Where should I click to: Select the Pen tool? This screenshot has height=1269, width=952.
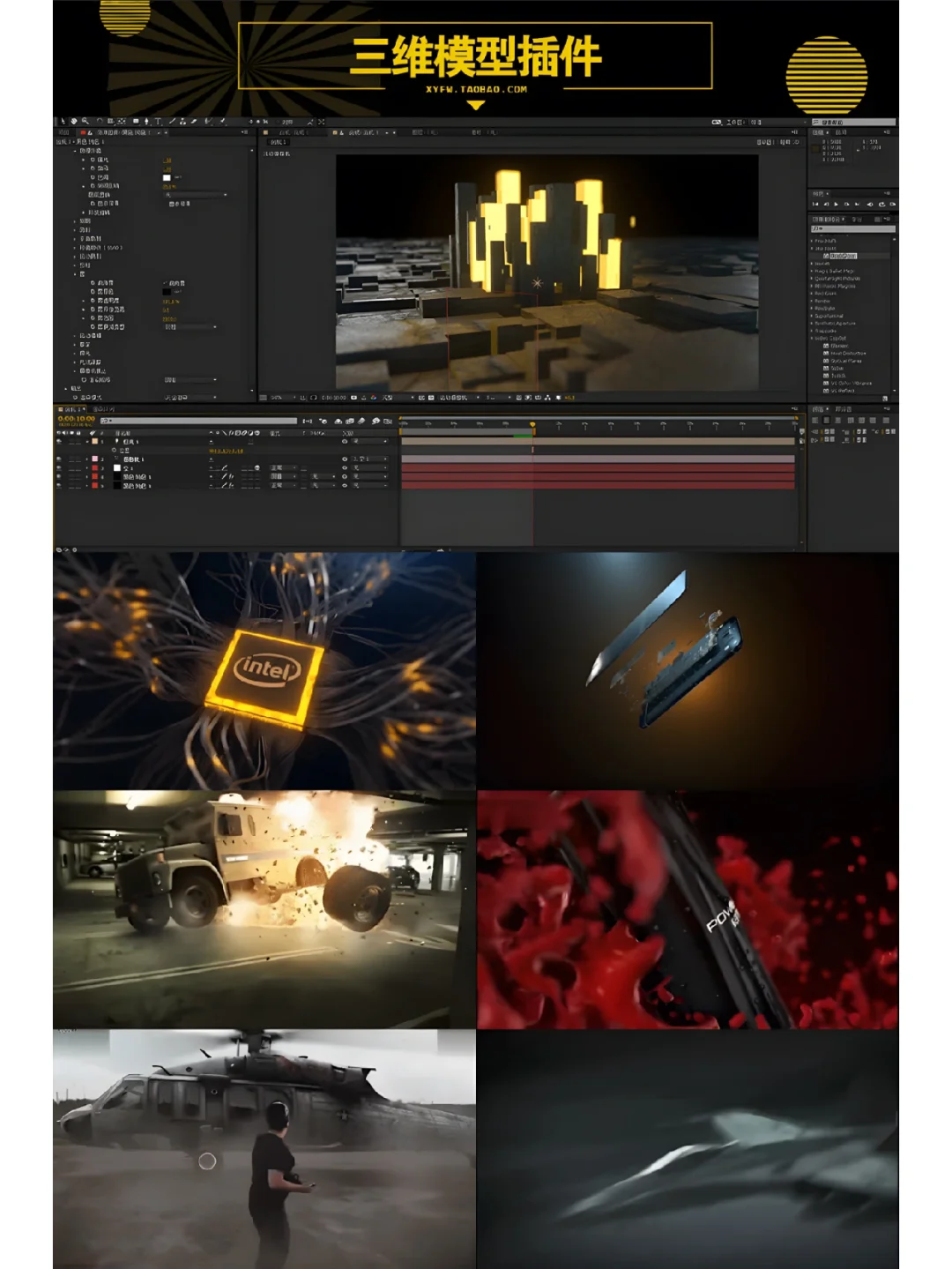pyautogui.click(x=147, y=122)
